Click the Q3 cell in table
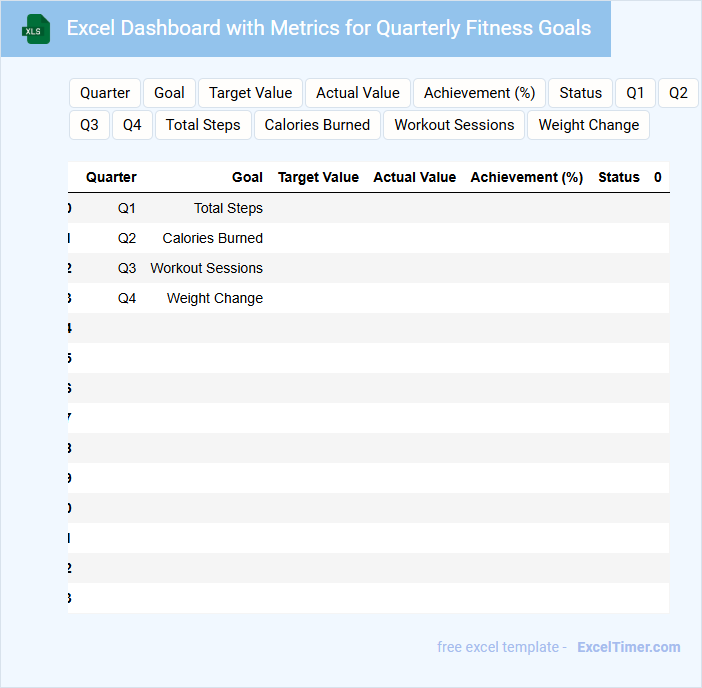 coord(127,268)
